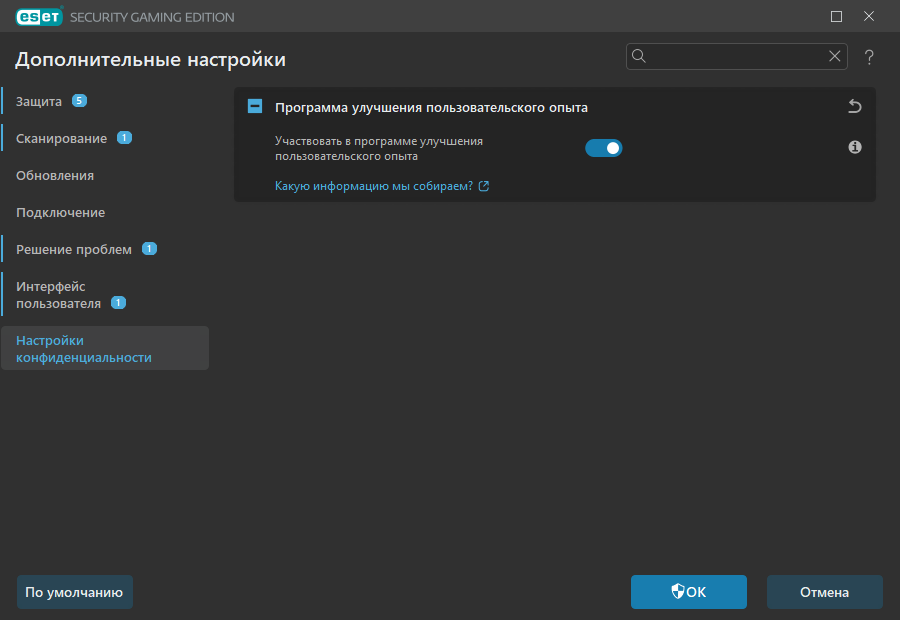Open help via the question mark icon
This screenshot has height=620, width=900.
pos(869,57)
